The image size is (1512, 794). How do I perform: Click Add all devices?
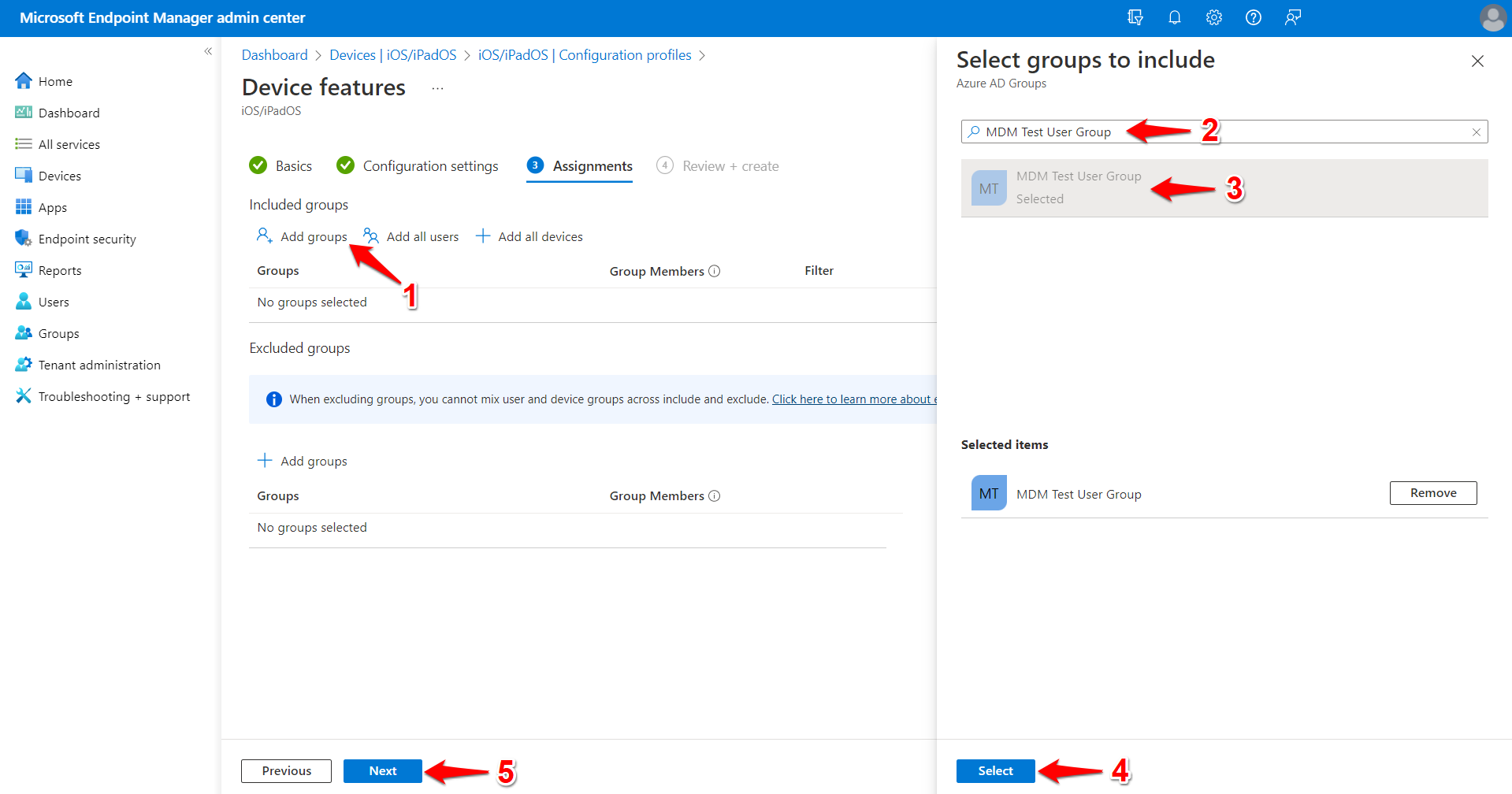(529, 236)
